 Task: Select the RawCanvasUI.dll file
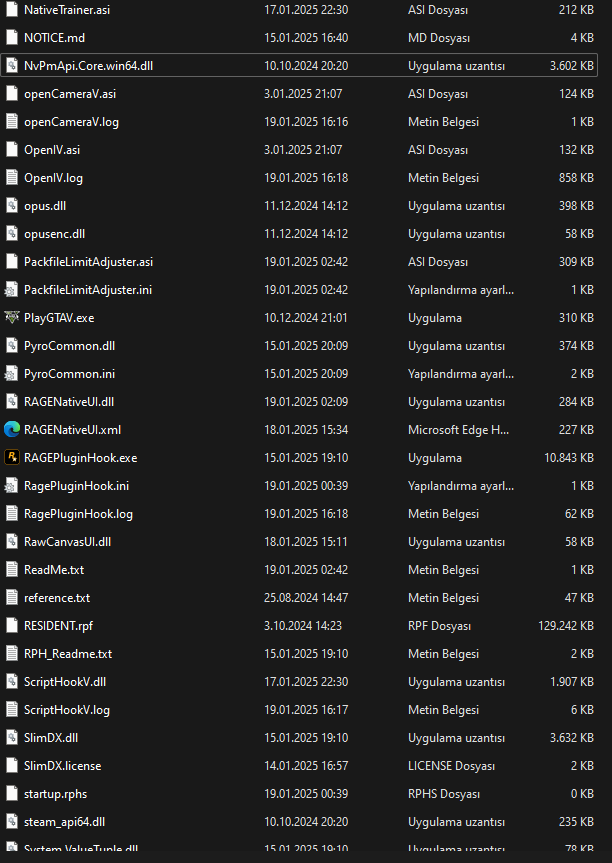pos(67,542)
